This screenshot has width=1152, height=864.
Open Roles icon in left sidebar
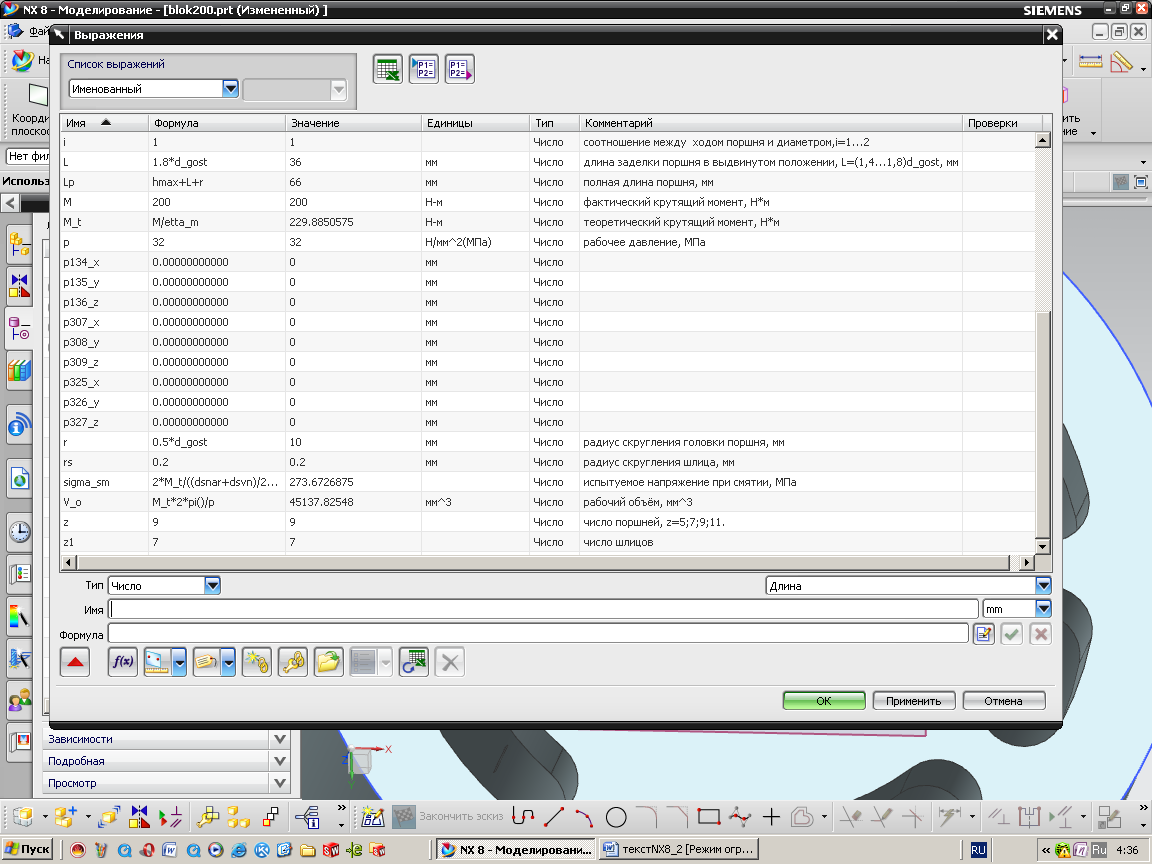pyautogui.click(x=20, y=701)
